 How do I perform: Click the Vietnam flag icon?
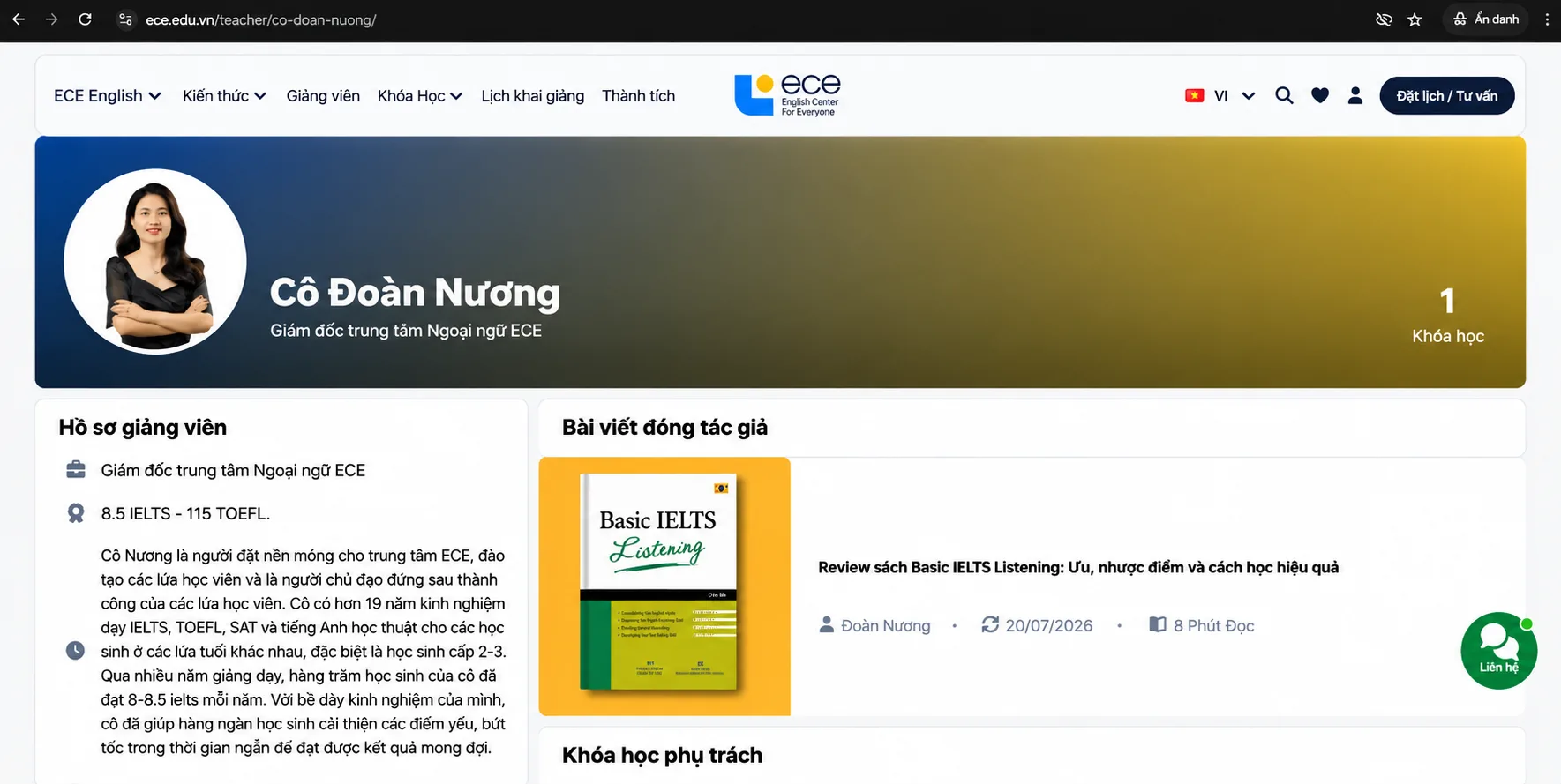click(1195, 95)
